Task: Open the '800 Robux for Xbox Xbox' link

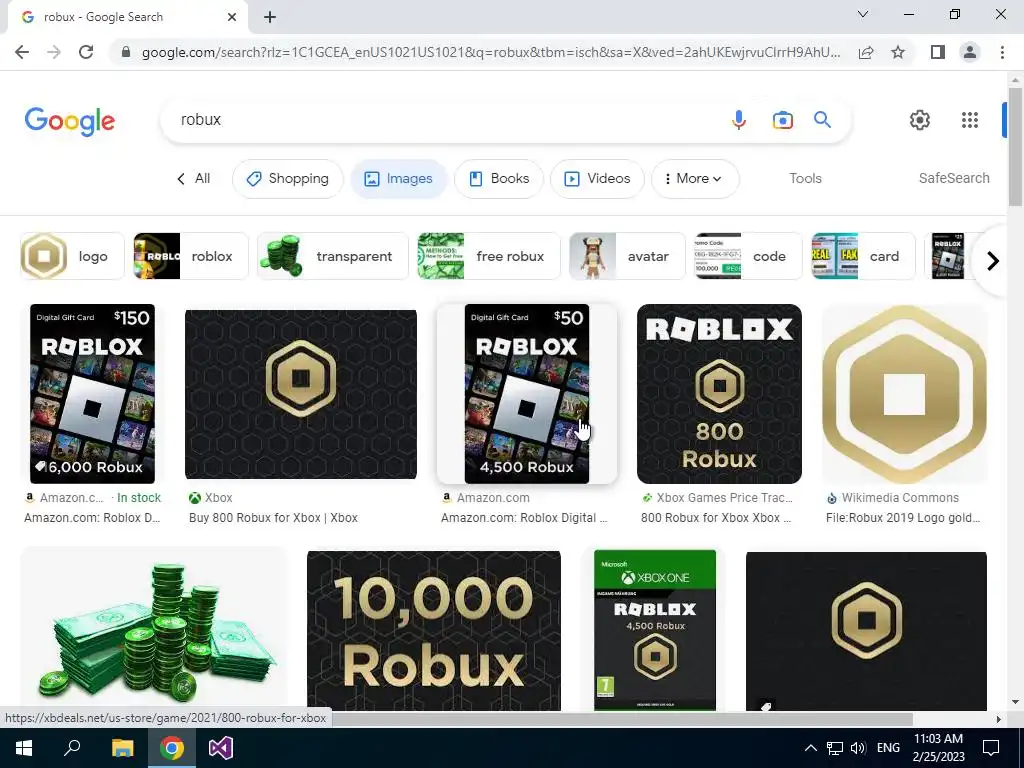Action: click(x=716, y=518)
